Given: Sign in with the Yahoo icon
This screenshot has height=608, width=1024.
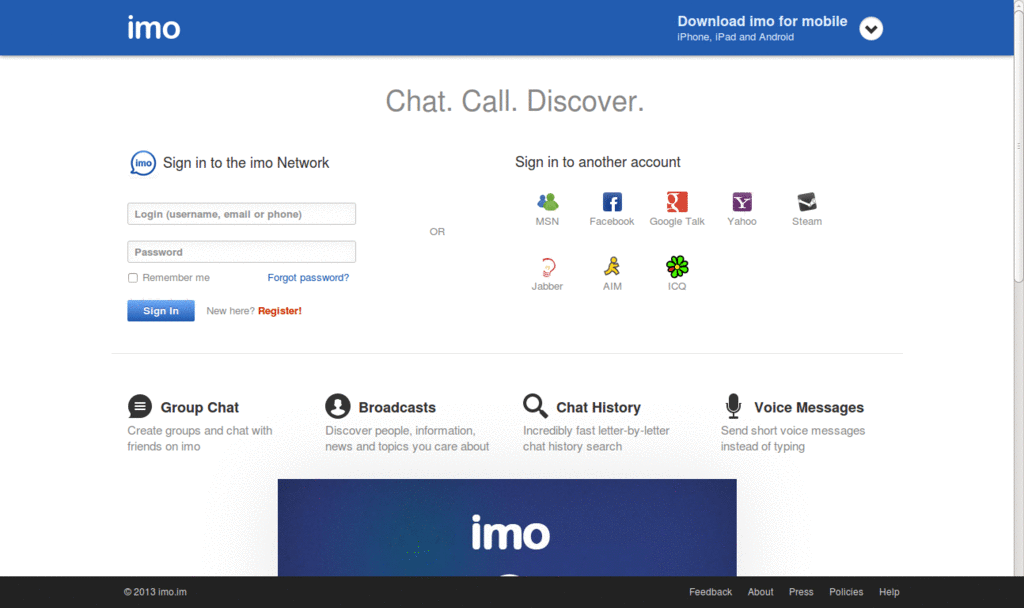Looking at the screenshot, I should 742,202.
